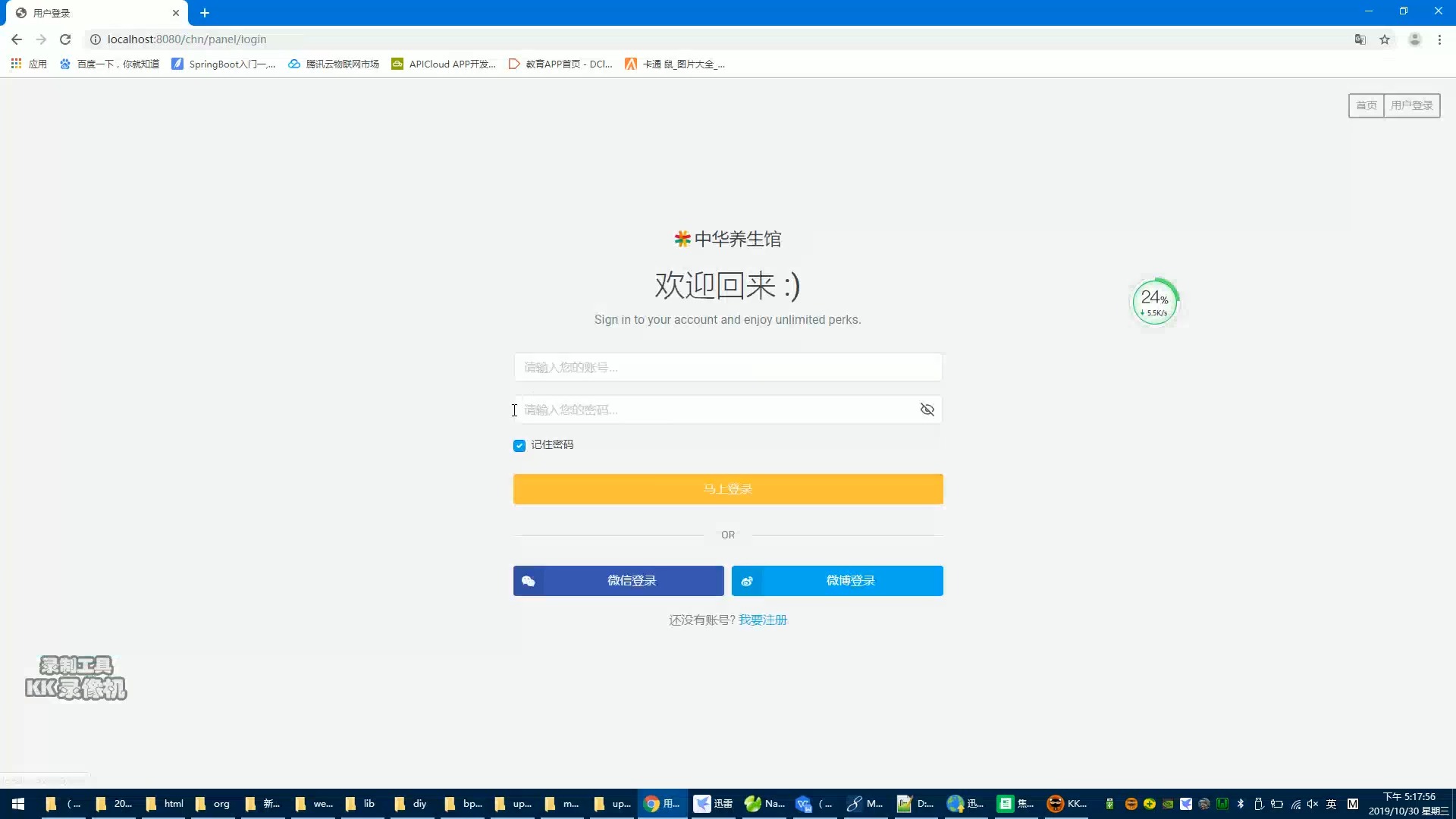This screenshot has height=819, width=1456.
Task: Open SpringBoot入门 bookmark
Action: [223, 64]
